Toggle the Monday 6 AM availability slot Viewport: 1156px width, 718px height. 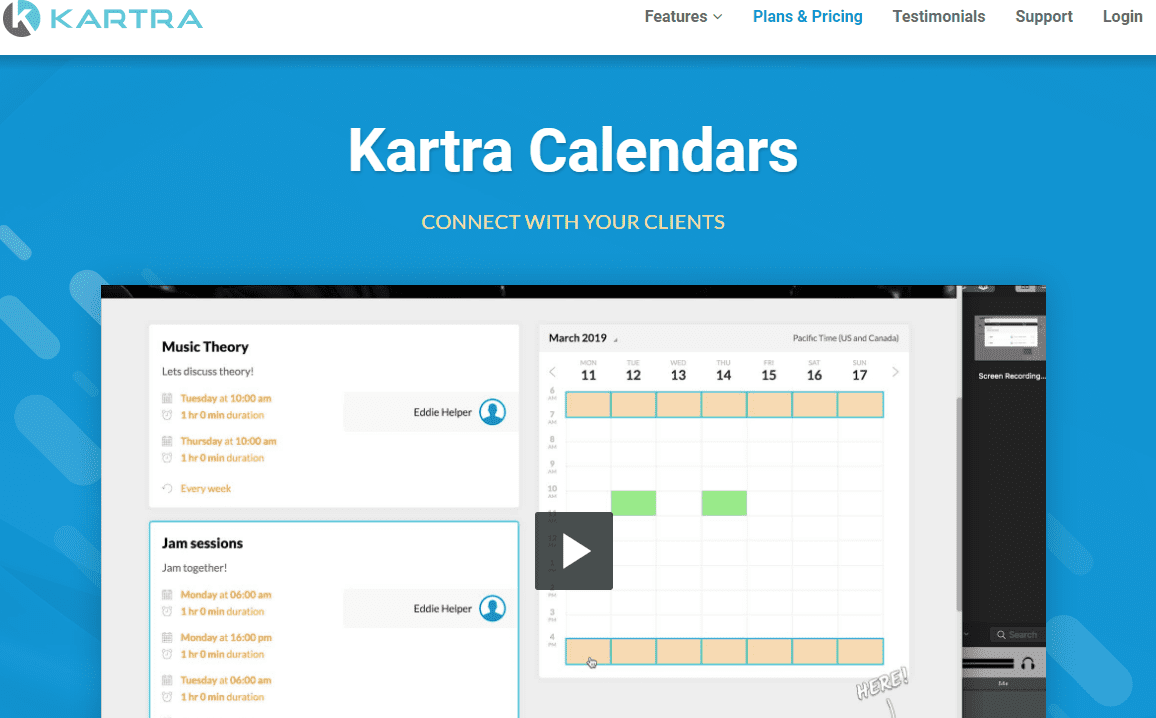coord(587,404)
